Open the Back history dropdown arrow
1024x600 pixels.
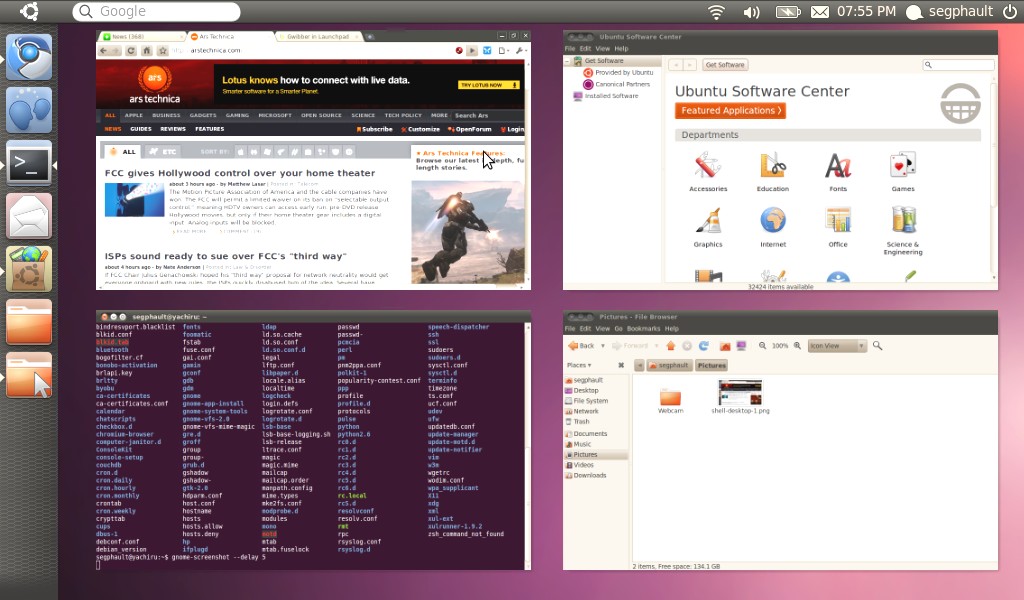pyautogui.click(x=603, y=345)
